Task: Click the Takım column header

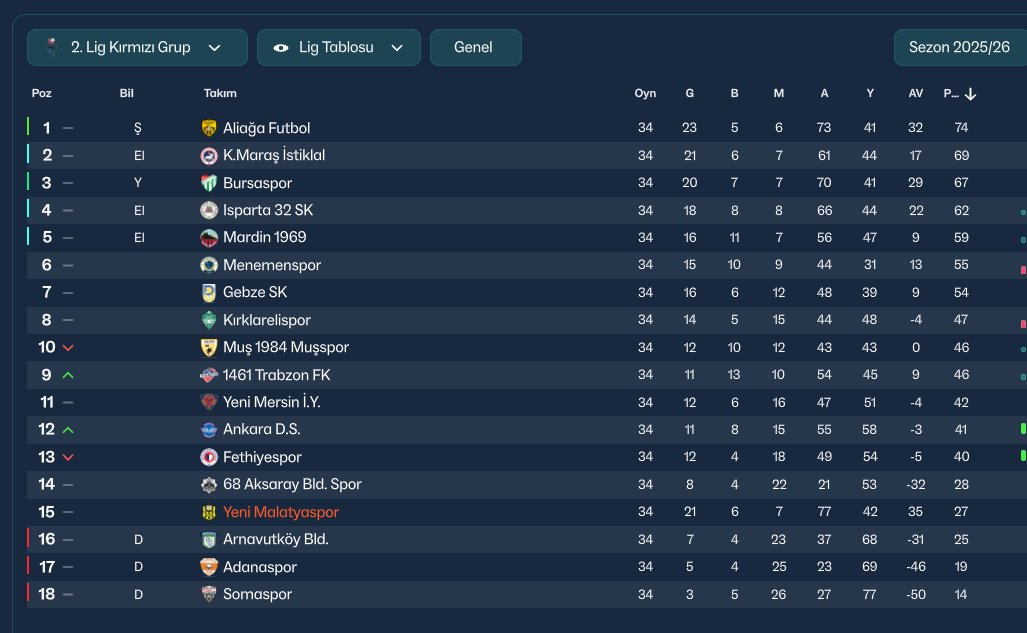Action: pos(220,94)
